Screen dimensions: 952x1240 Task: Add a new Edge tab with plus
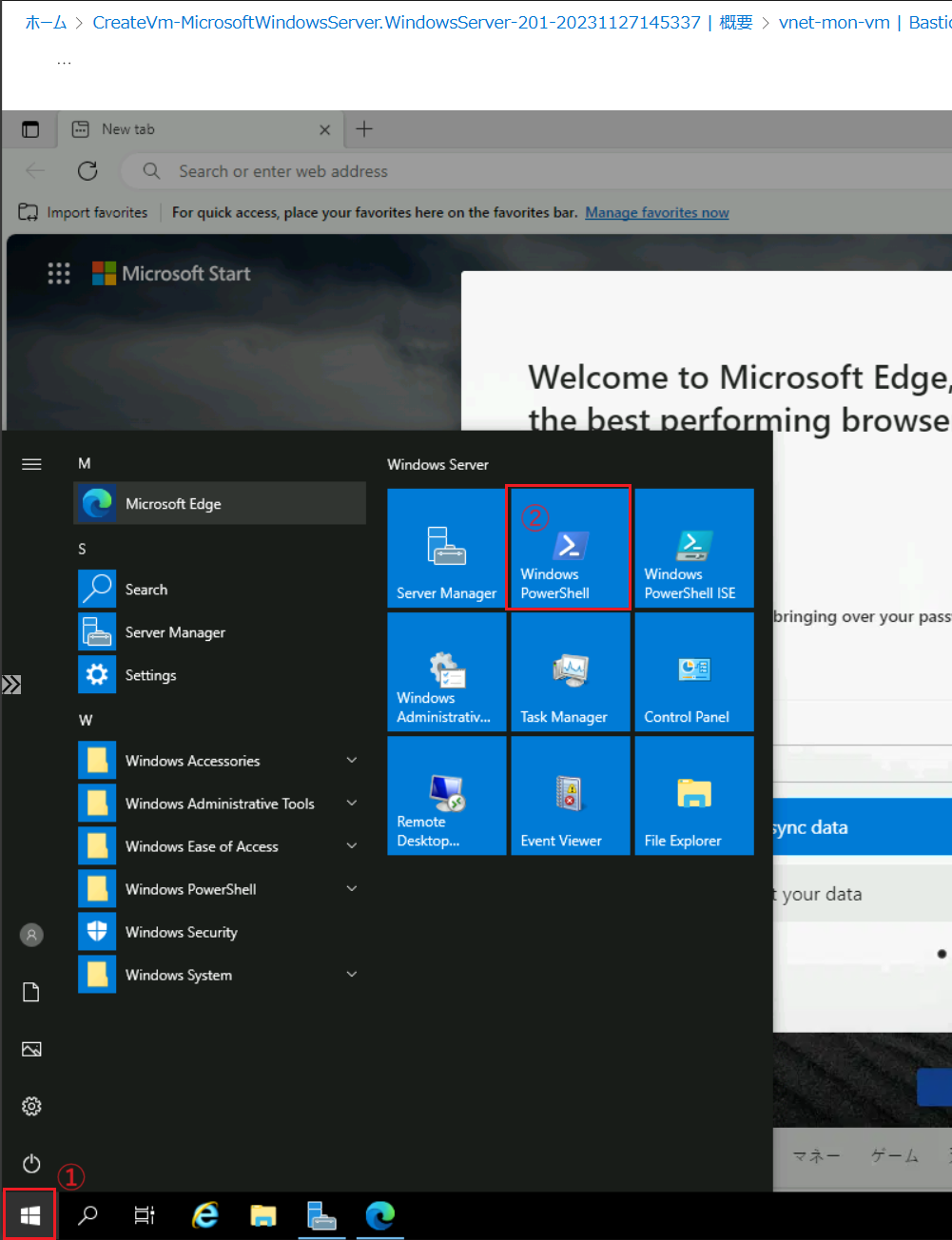364,129
